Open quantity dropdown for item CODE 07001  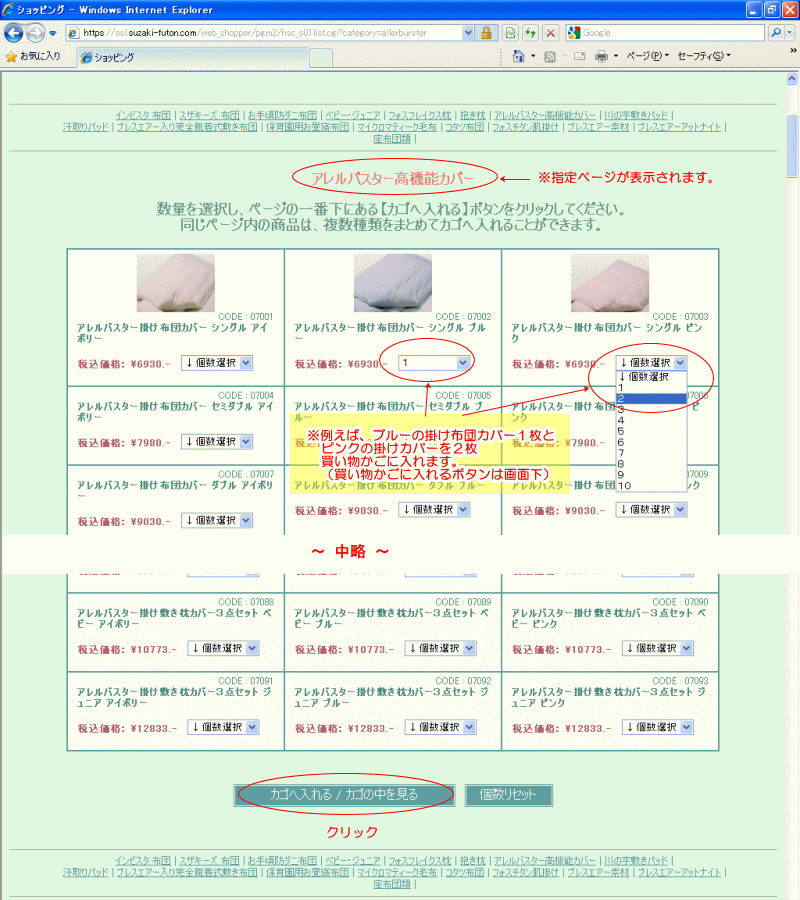[217, 363]
